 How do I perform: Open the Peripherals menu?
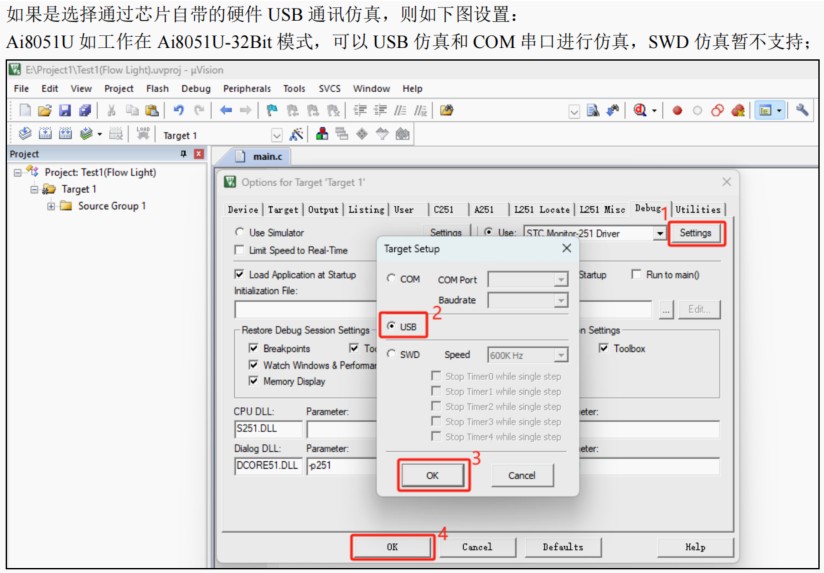point(247,88)
